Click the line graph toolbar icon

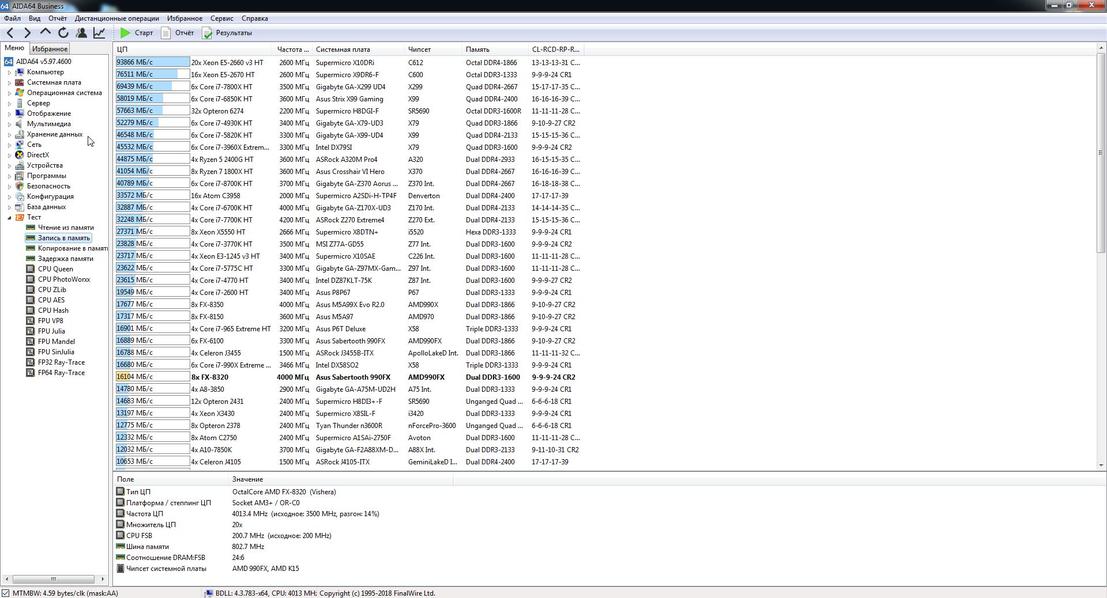[100, 32]
